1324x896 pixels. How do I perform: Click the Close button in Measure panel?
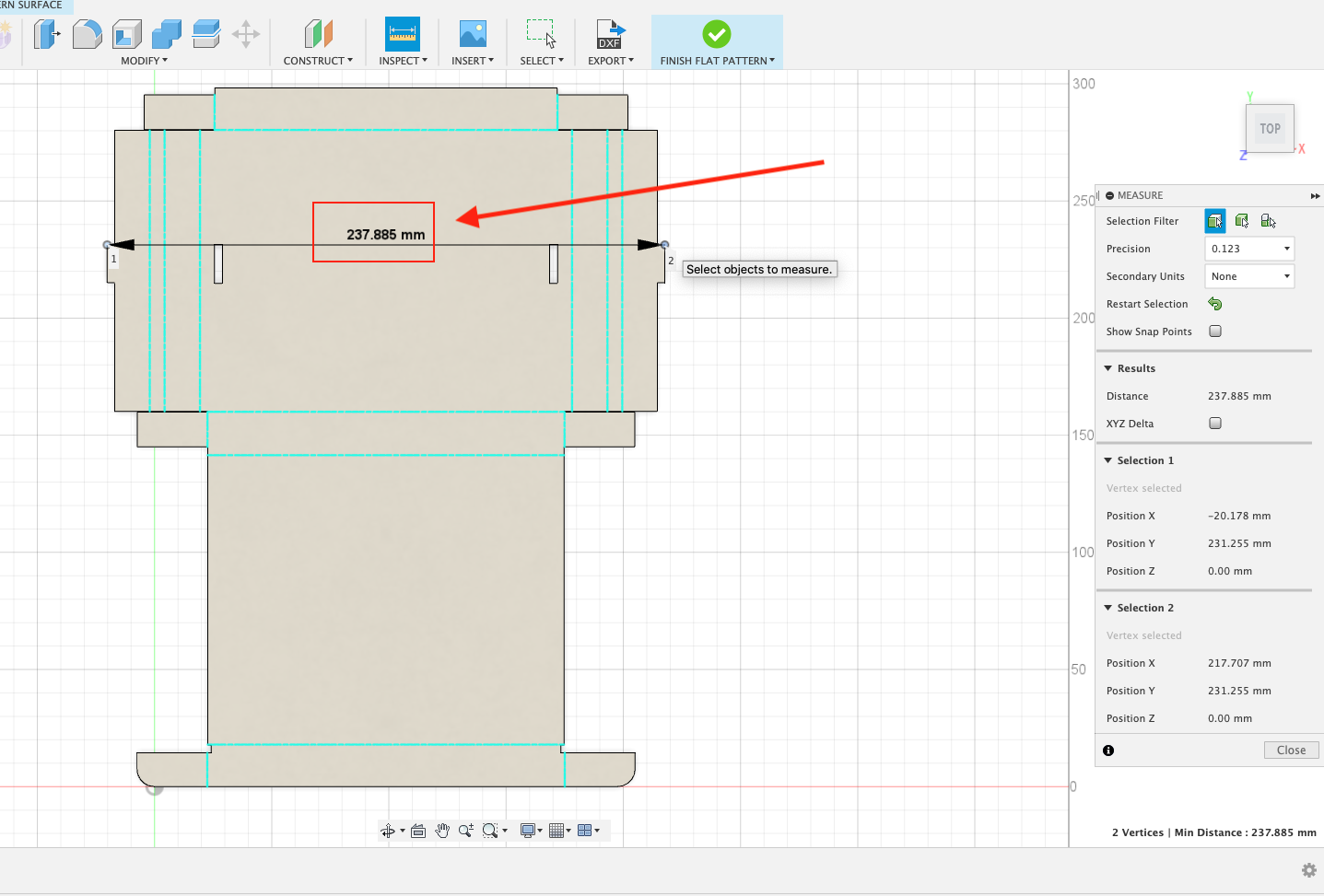[x=1291, y=751]
